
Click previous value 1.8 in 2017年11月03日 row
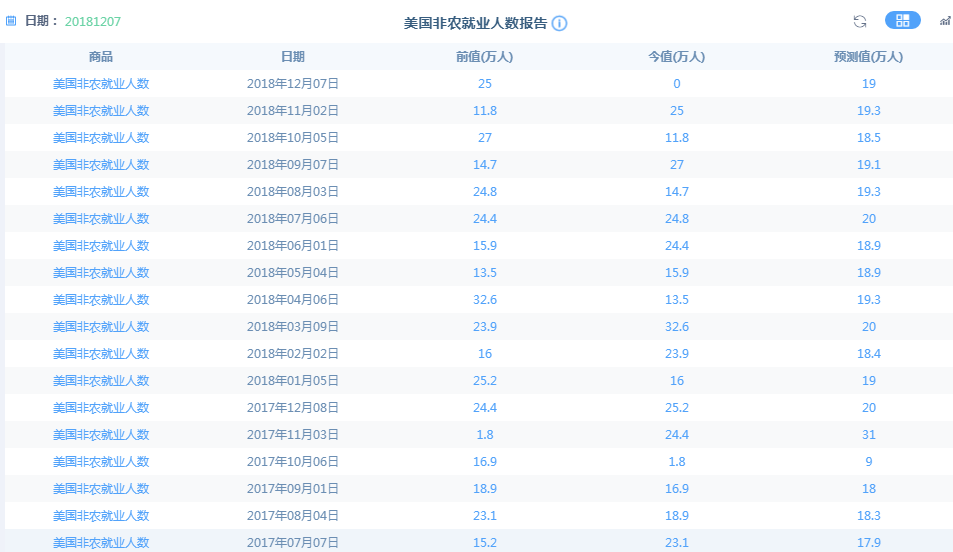click(484, 435)
